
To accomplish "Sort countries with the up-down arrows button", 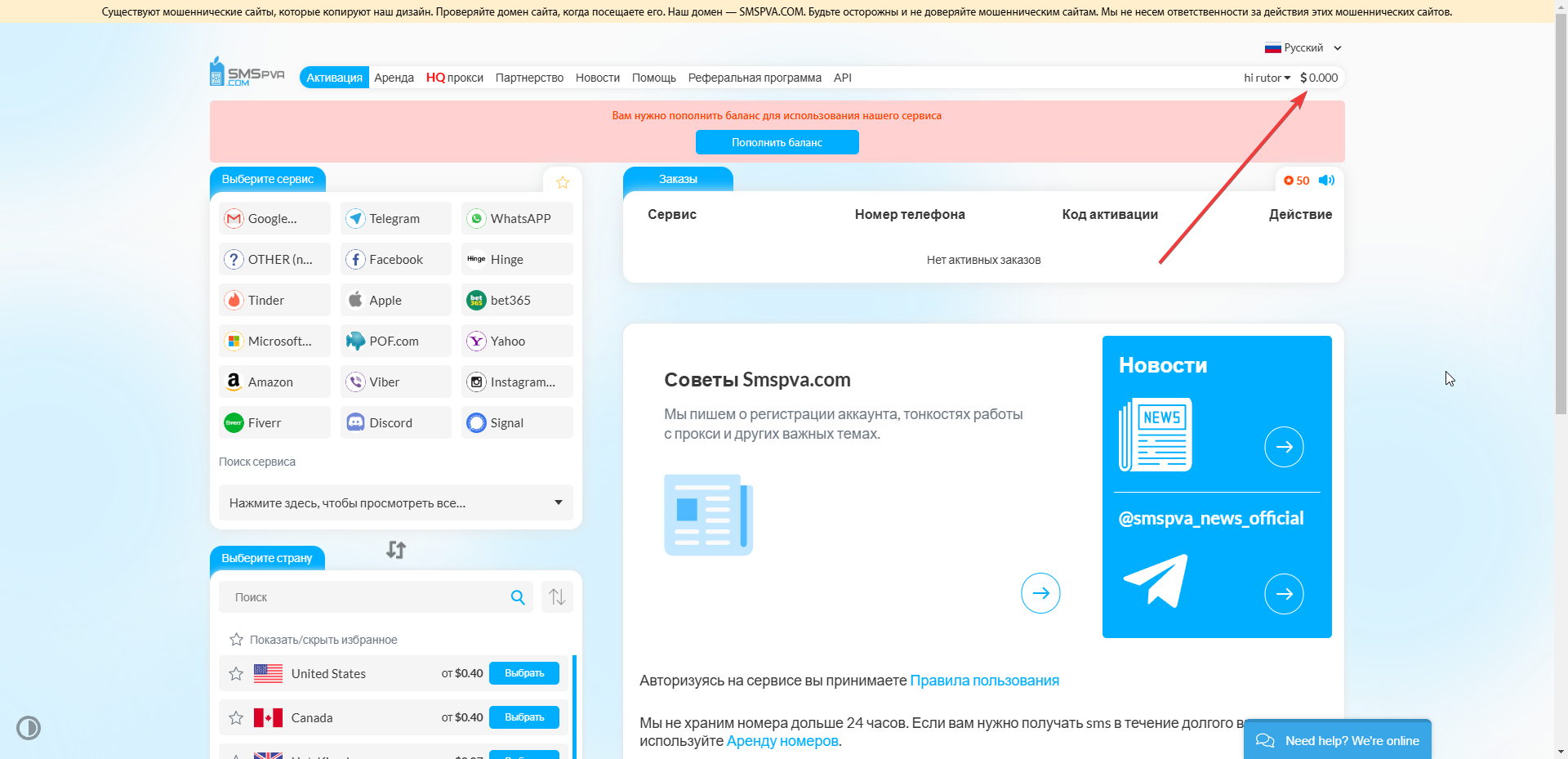I will point(557,597).
